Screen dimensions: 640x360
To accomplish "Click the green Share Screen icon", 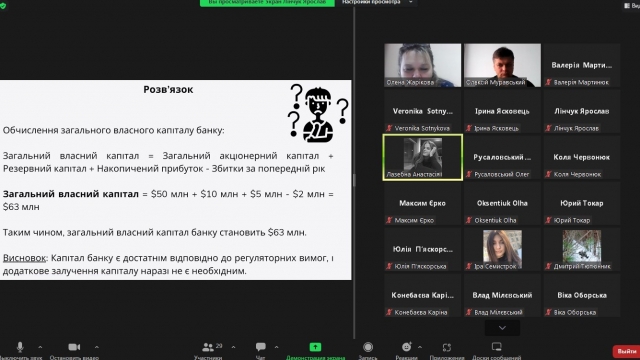I will coord(315,347).
